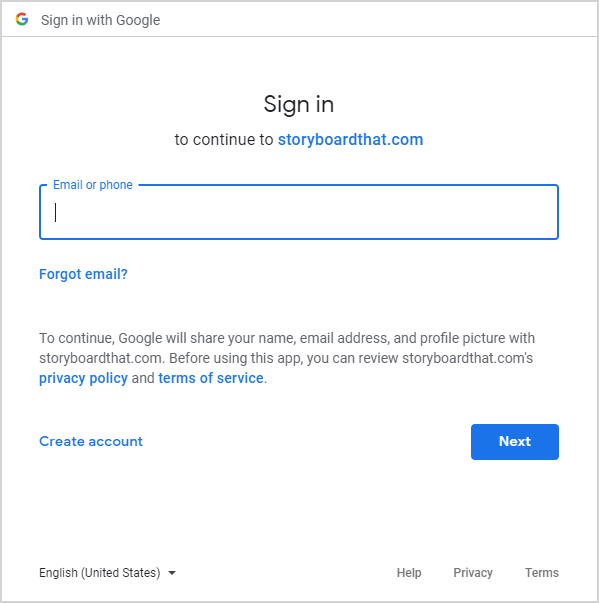This screenshot has height=603, width=599.
Task: Click the data sharing disclosure paragraph
Action: (x=287, y=358)
